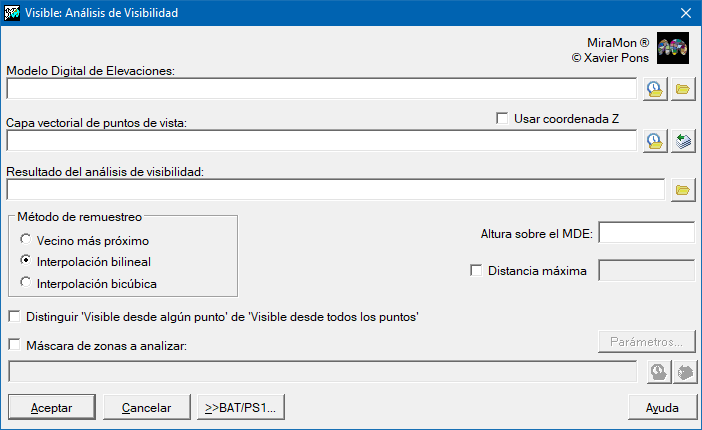Open recent files for viewpoints vector layer

[654, 141]
